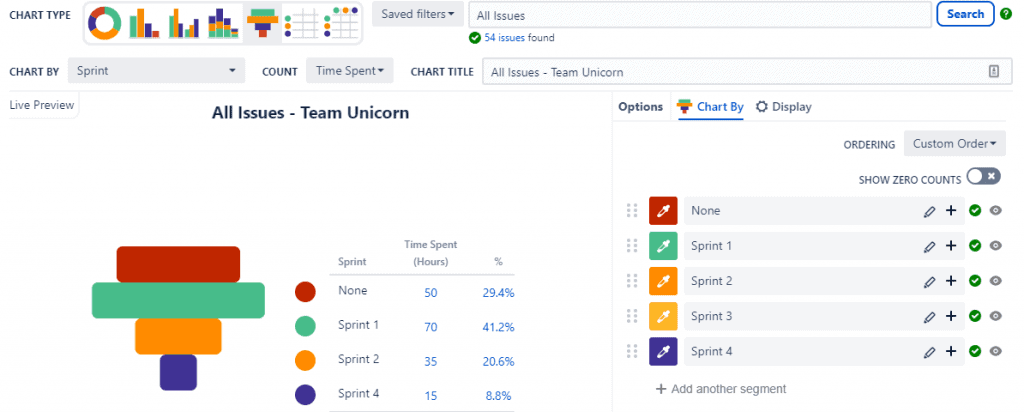Toggle the green checkmark for Sprint 4
1024x412 pixels.
coord(975,351)
